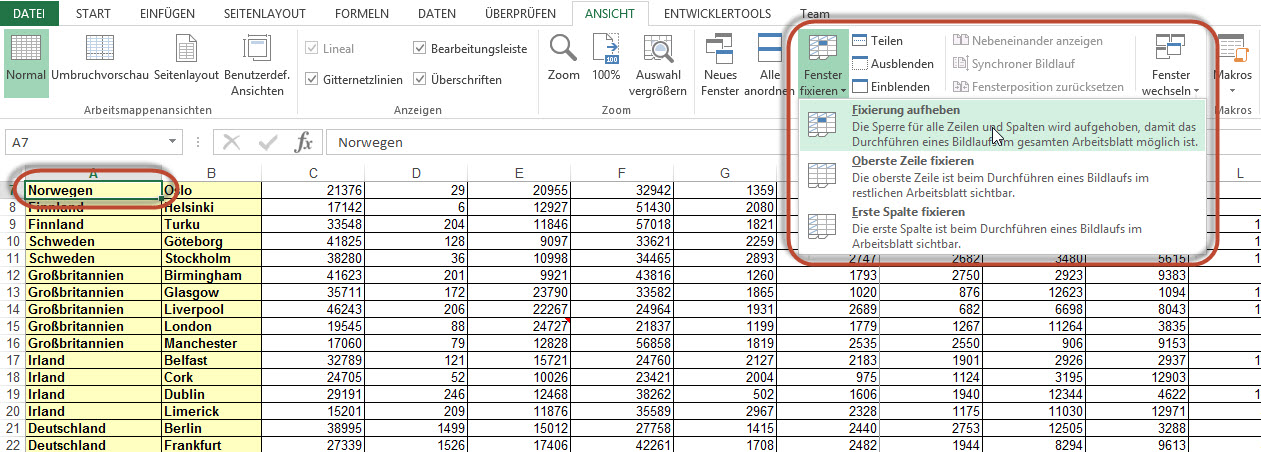Uncheck the Bearbeitungsleiste checkbox
1261x452 pixels.
tap(420, 48)
